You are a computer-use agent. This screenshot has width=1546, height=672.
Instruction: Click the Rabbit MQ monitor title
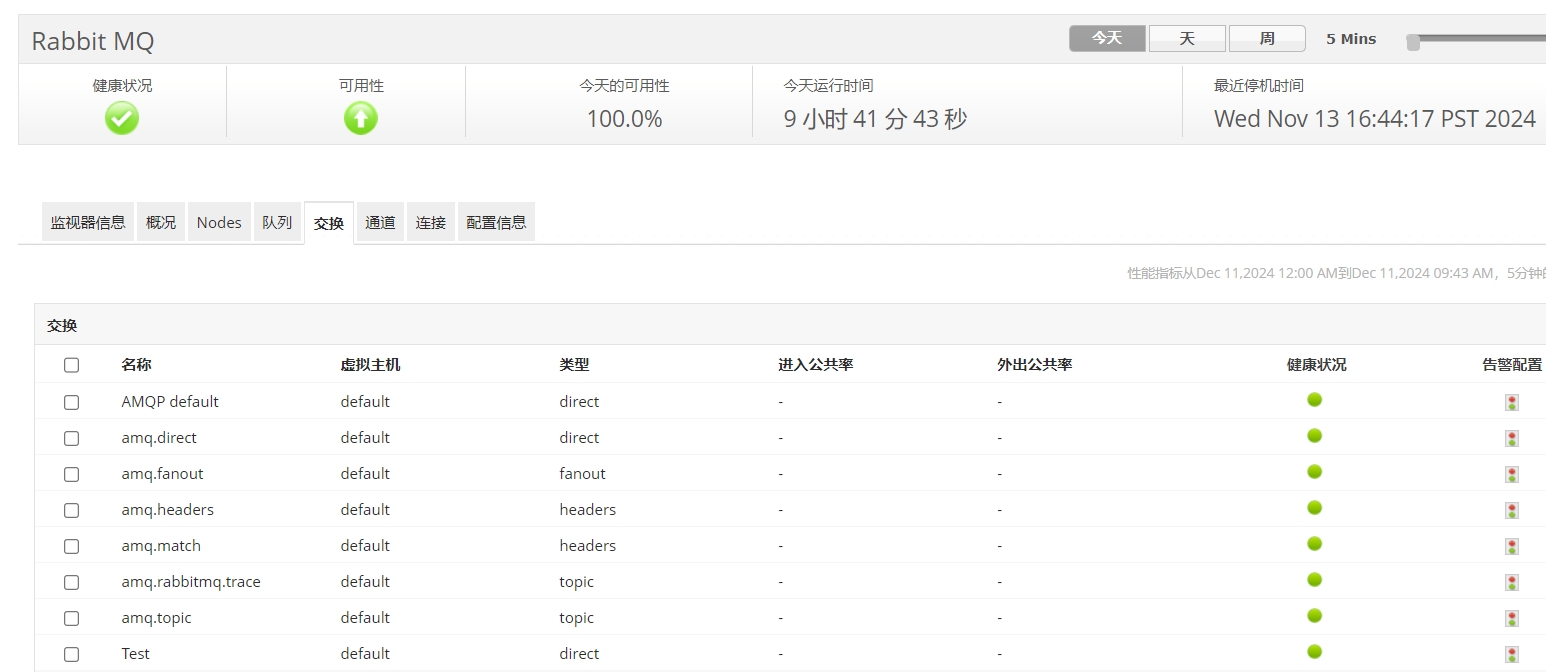(93, 42)
